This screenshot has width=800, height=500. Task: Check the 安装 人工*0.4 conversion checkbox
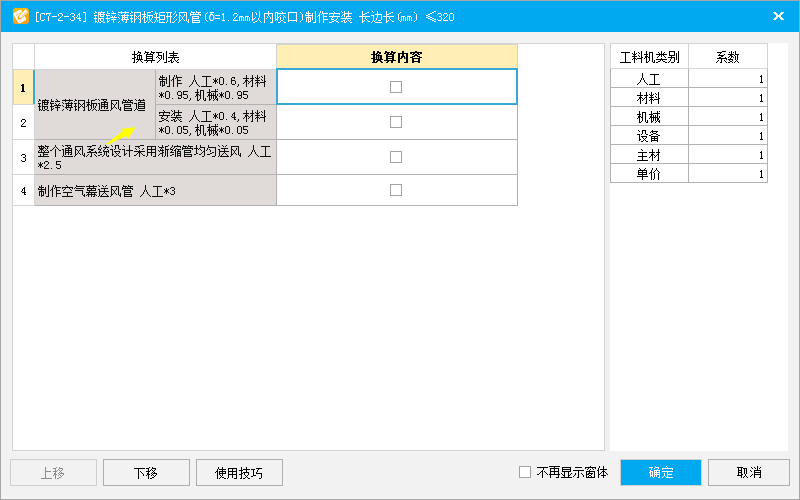coord(396,122)
